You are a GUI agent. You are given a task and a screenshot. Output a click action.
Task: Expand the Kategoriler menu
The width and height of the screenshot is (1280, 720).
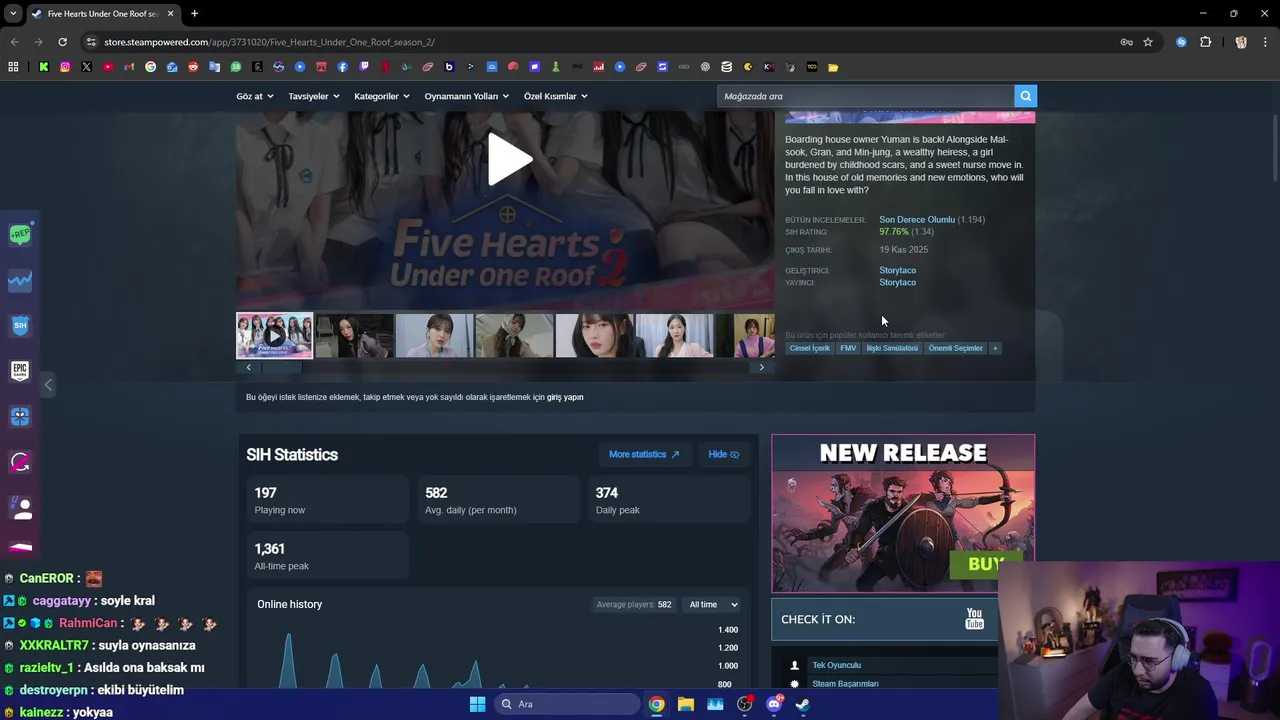(x=382, y=96)
